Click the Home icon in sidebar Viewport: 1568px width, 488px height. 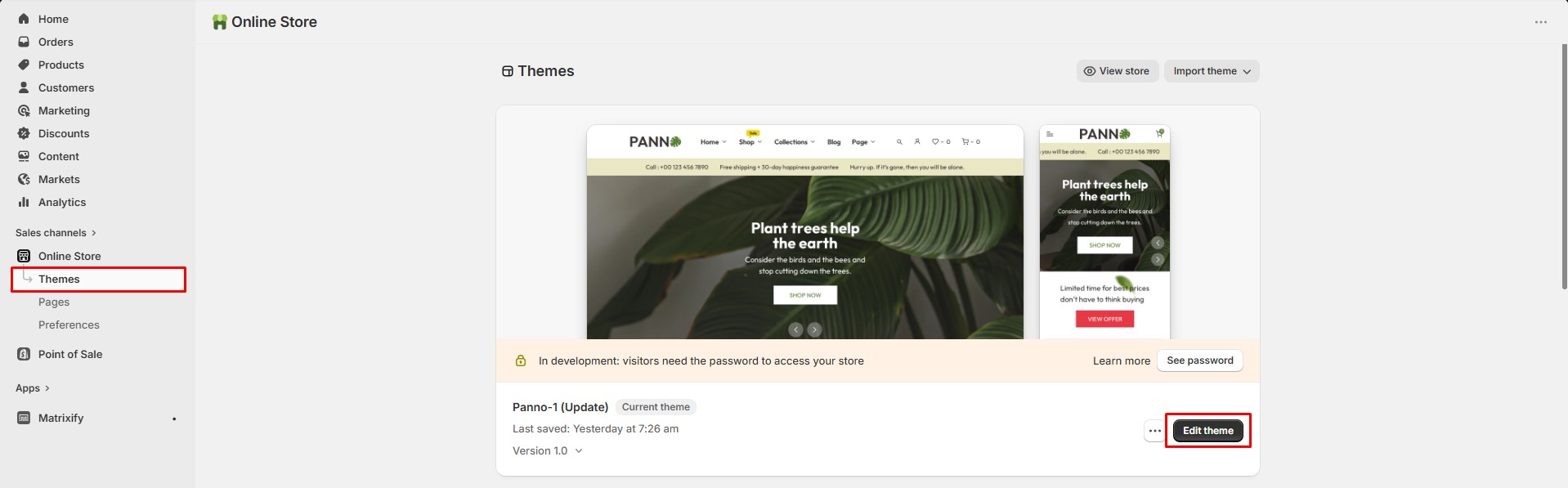pos(24,19)
